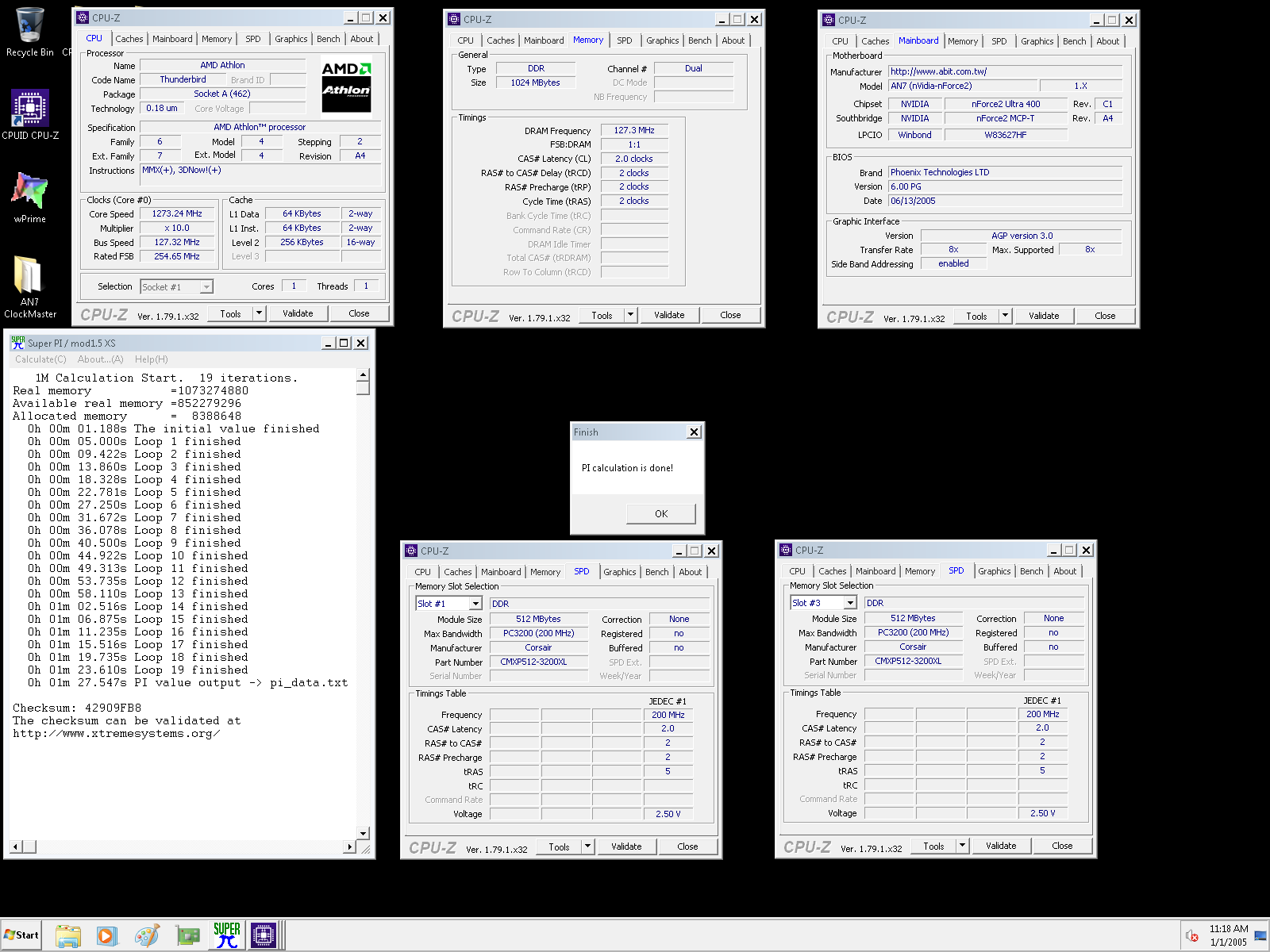Open Mainboard tab in the Slot #3 SPD window

point(876,571)
